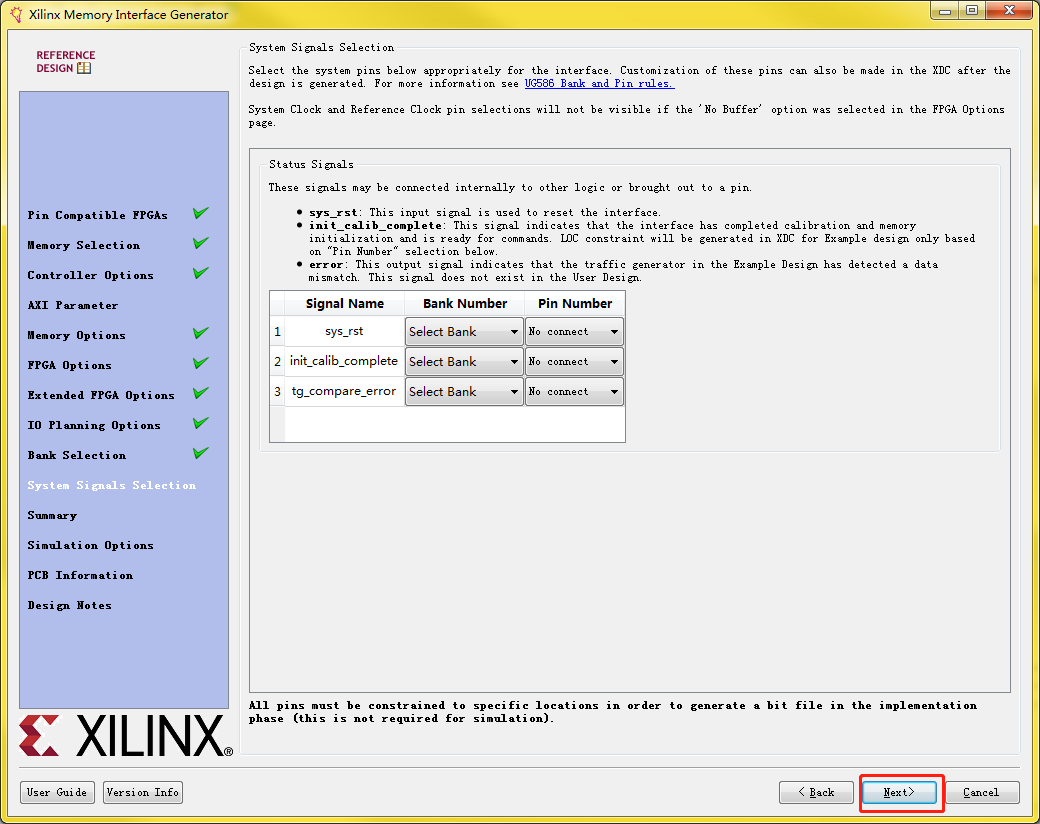Open the User Guide
This screenshot has width=1040, height=824.
57,791
